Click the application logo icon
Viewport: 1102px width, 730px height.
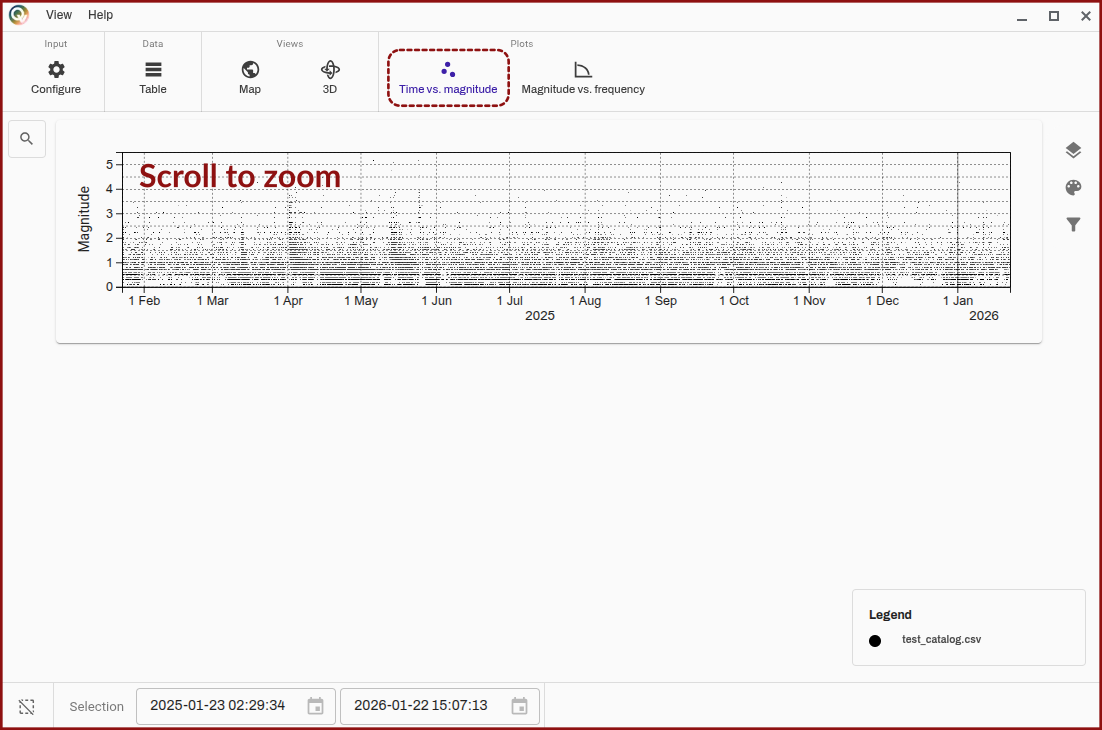coord(19,15)
